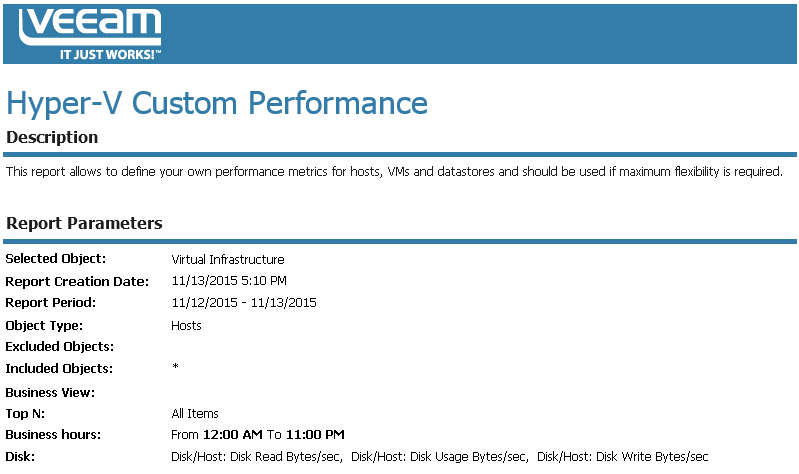Viewport: 799px width, 474px height.
Task: Click the Business View label
Action: click(50, 391)
